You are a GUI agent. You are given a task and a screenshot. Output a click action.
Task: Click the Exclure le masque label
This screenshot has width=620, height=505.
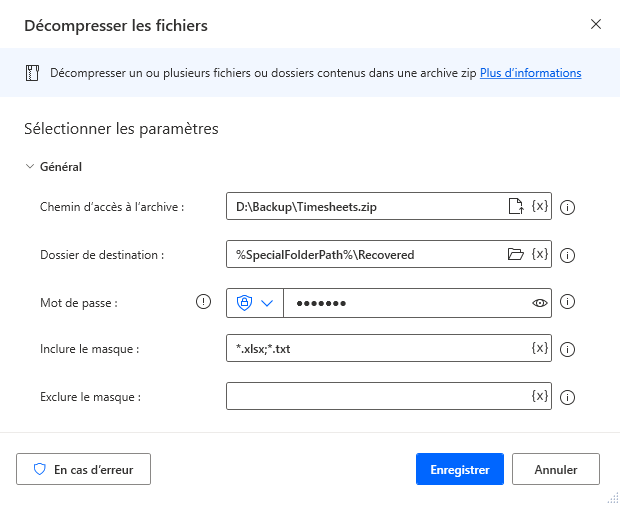coord(90,397)
